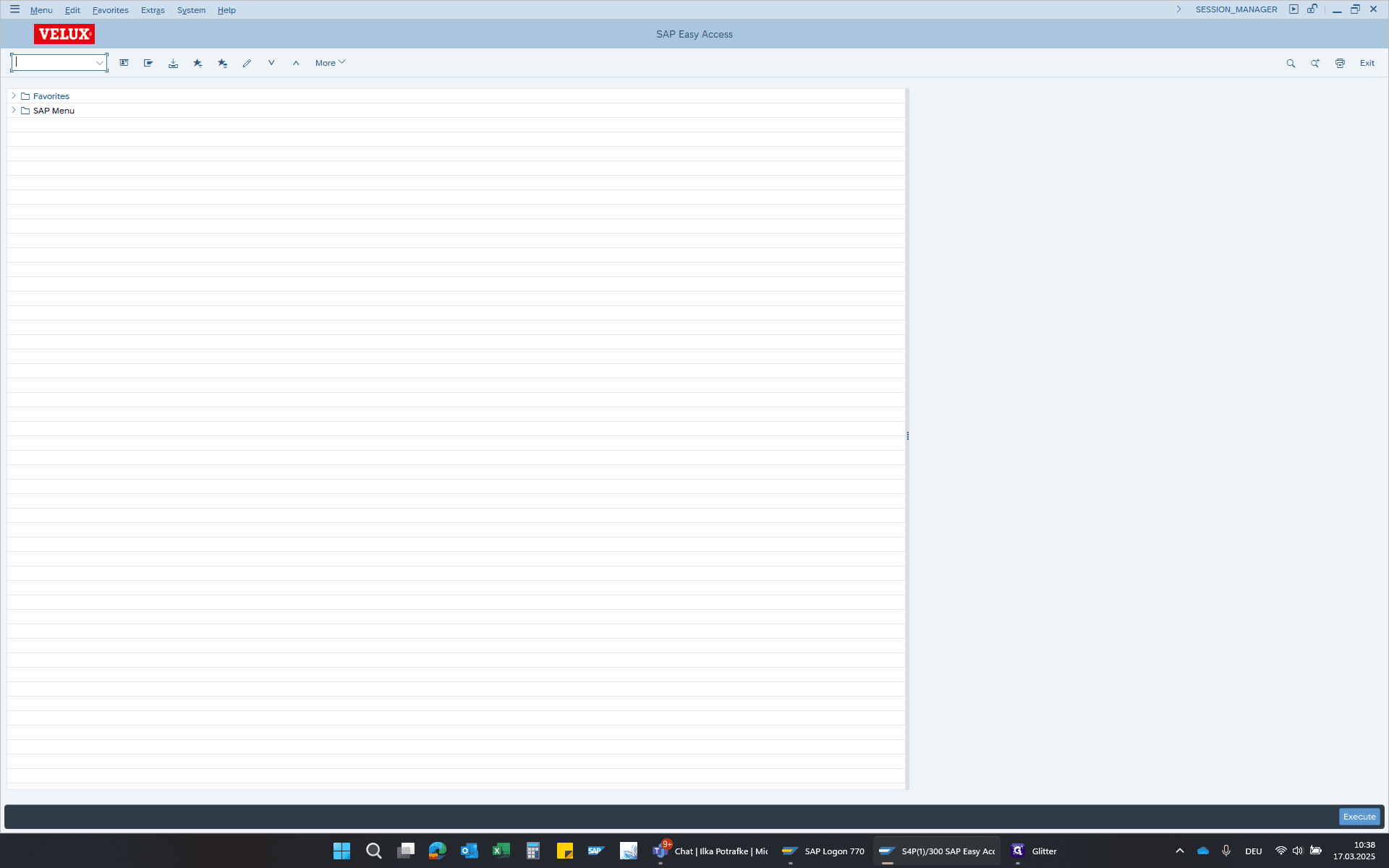The width and height of the screenshot is (1389, 868).
Task: Show hidden system tray icons
Action: point(1180,851)
